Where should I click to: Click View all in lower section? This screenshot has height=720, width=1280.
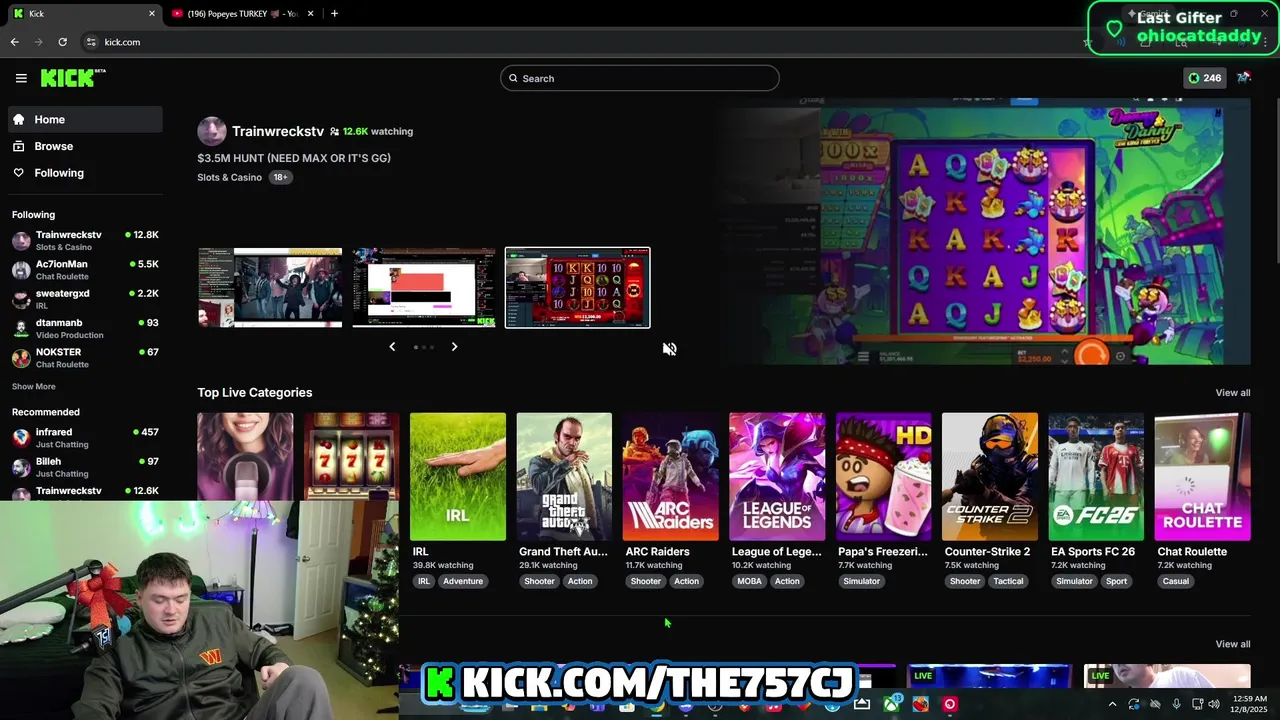click(1233, 644)
